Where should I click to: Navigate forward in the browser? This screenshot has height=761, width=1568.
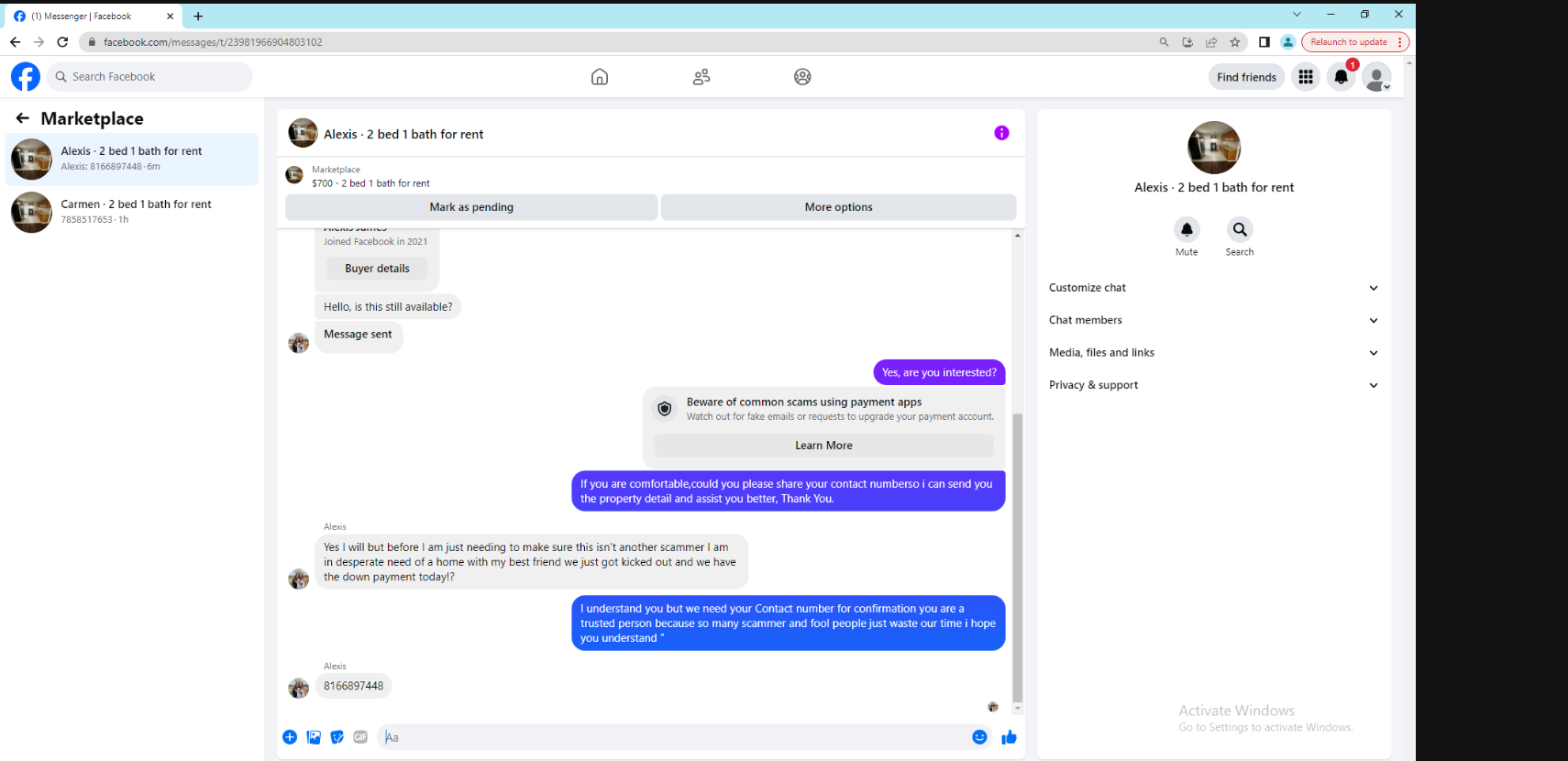tap(39, 42)
